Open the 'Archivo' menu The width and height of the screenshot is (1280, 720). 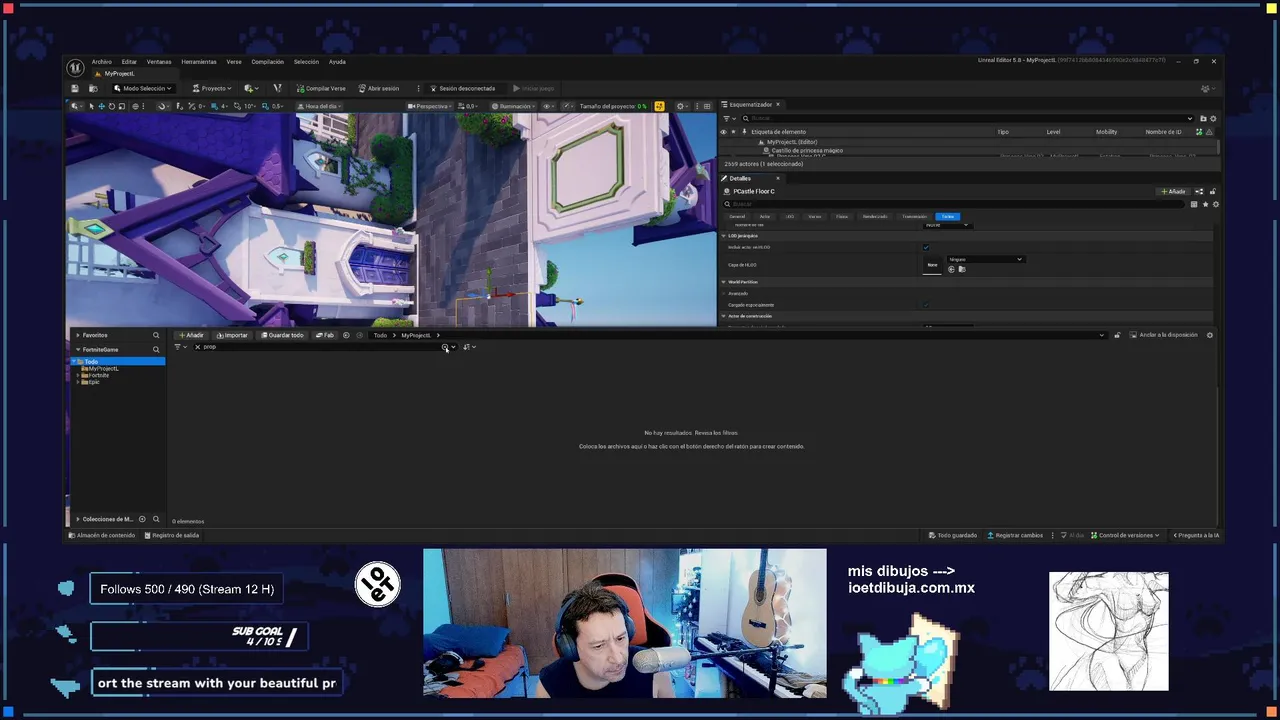tap(102, 62)
